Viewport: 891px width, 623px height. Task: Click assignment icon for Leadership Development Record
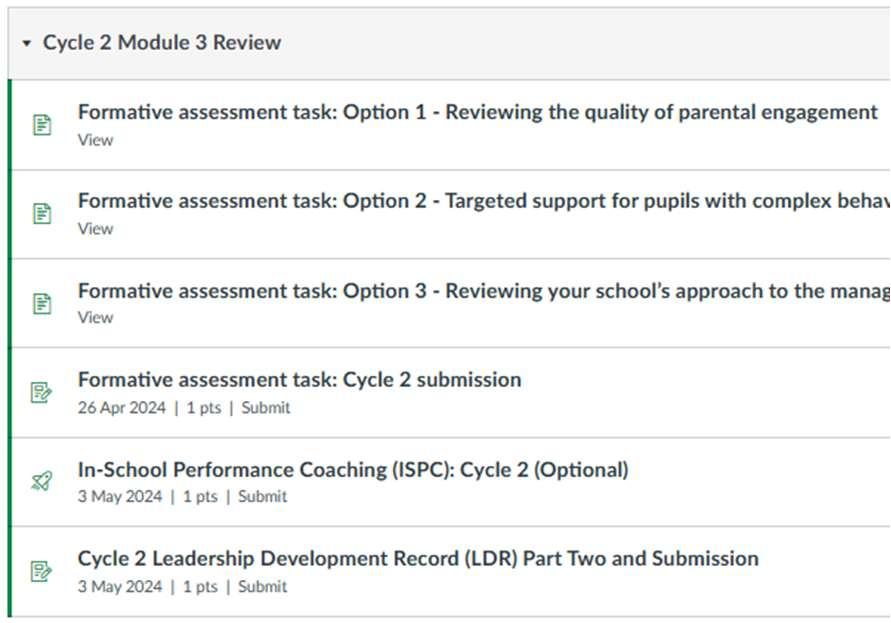click(x=42, y=571)
